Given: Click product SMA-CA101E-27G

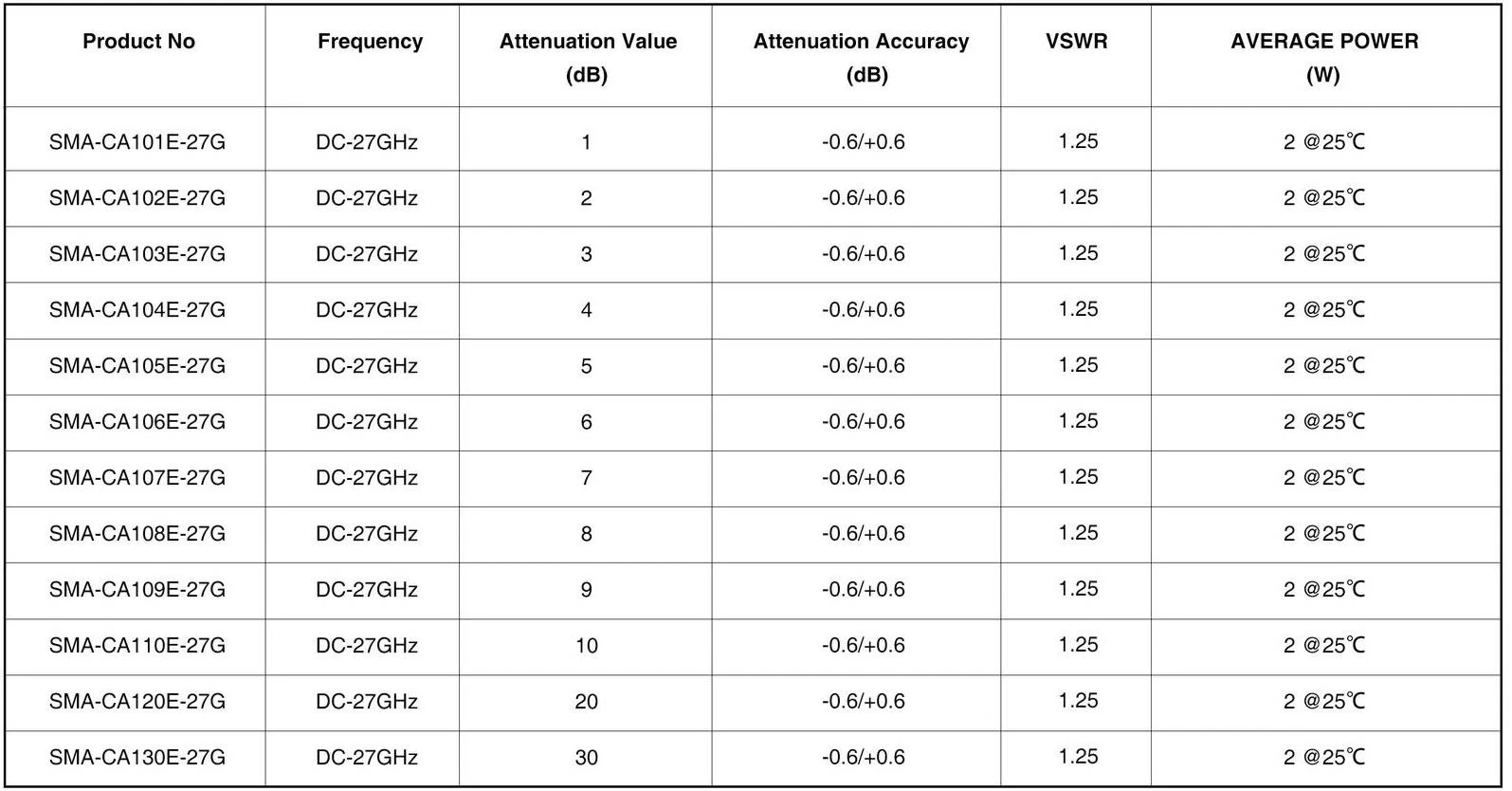Looking at the screenshot, I should point(137,142).
